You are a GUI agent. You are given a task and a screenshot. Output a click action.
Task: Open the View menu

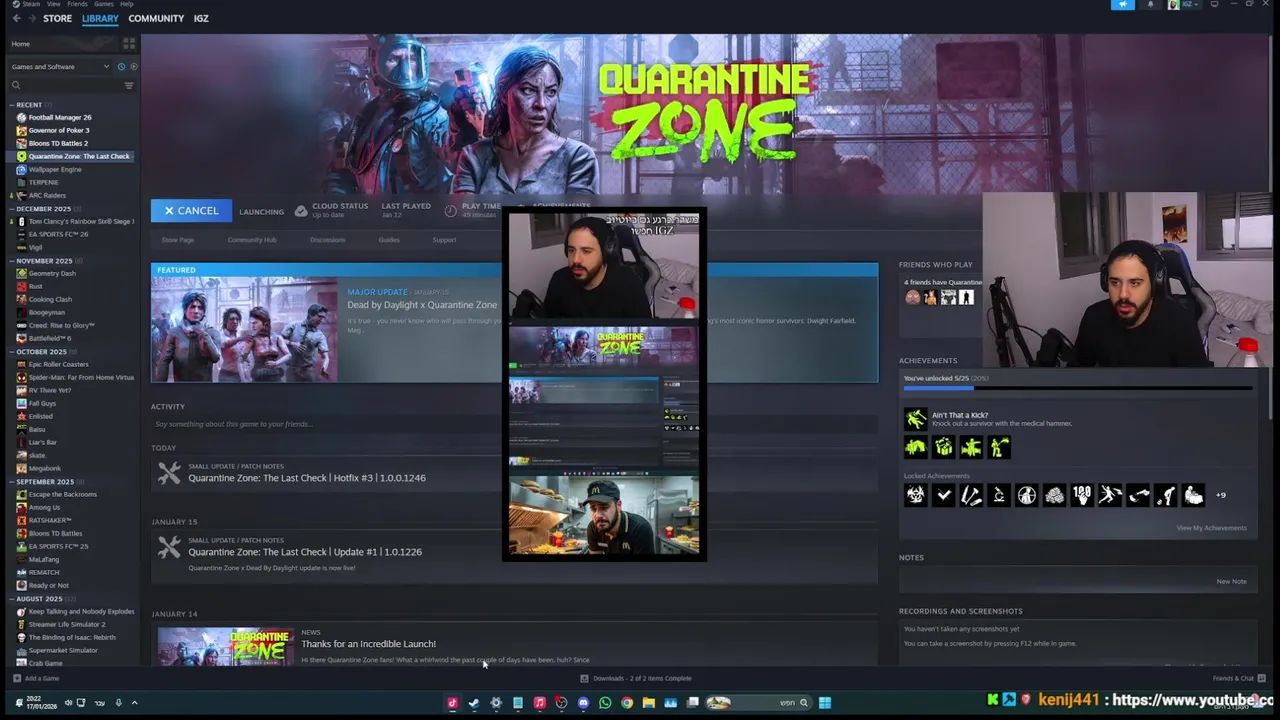(53, 4)
